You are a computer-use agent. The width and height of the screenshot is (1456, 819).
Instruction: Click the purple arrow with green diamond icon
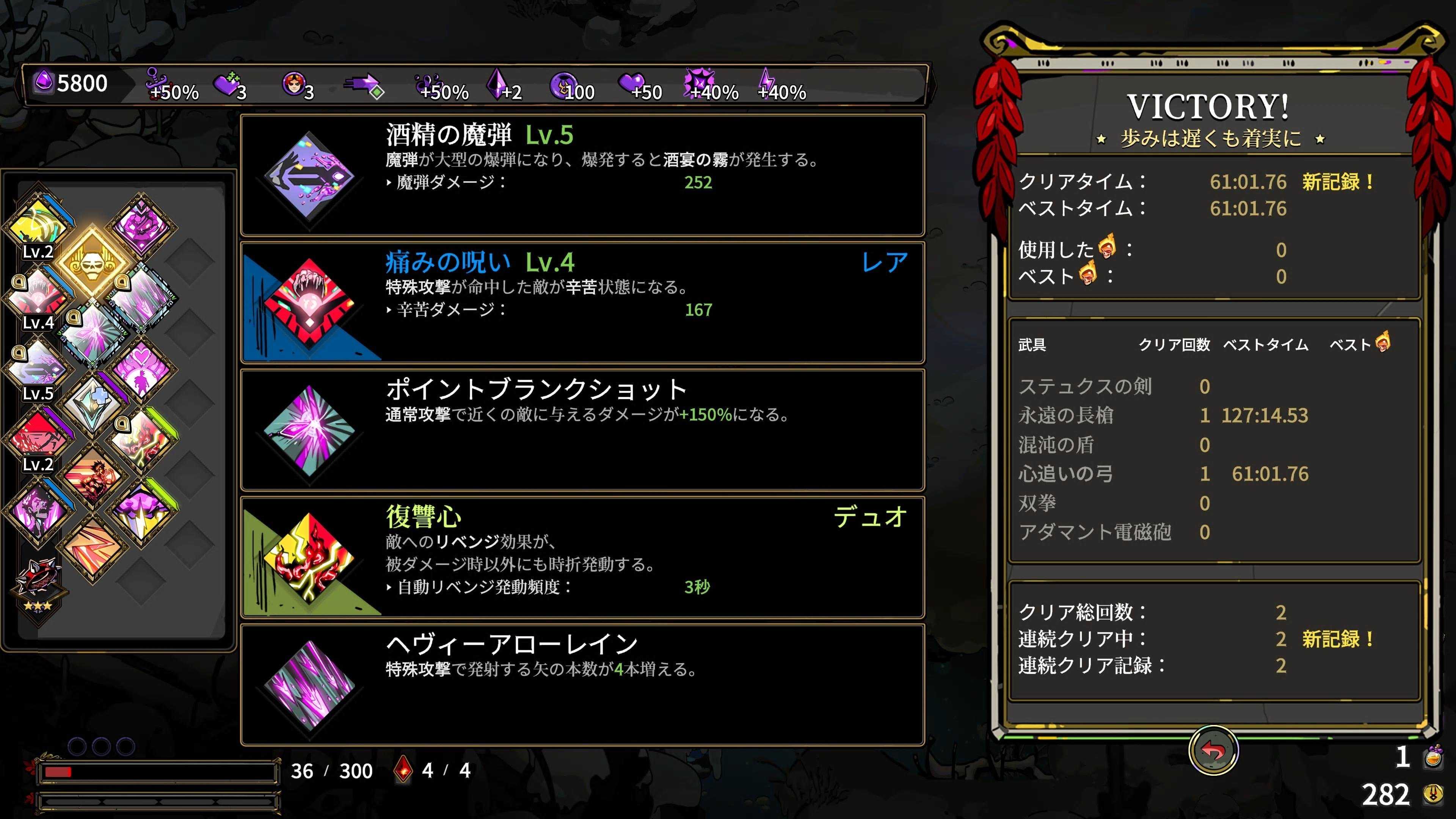click(364, 85)
